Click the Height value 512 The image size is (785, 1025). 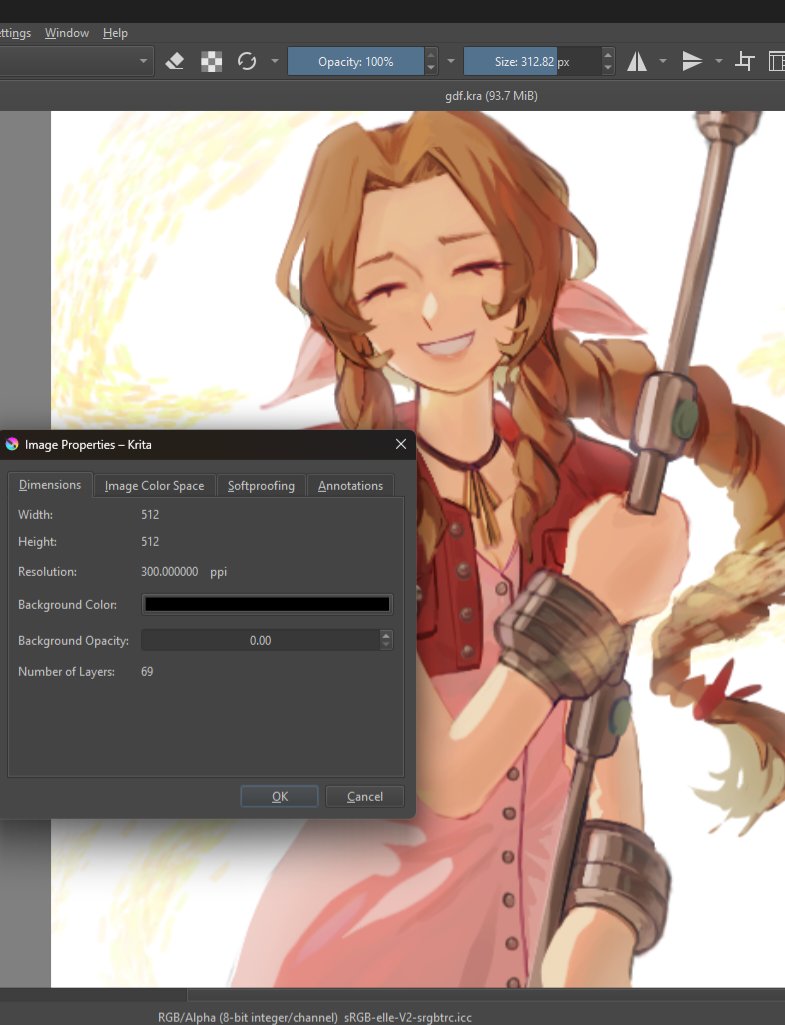coord(150,541)
